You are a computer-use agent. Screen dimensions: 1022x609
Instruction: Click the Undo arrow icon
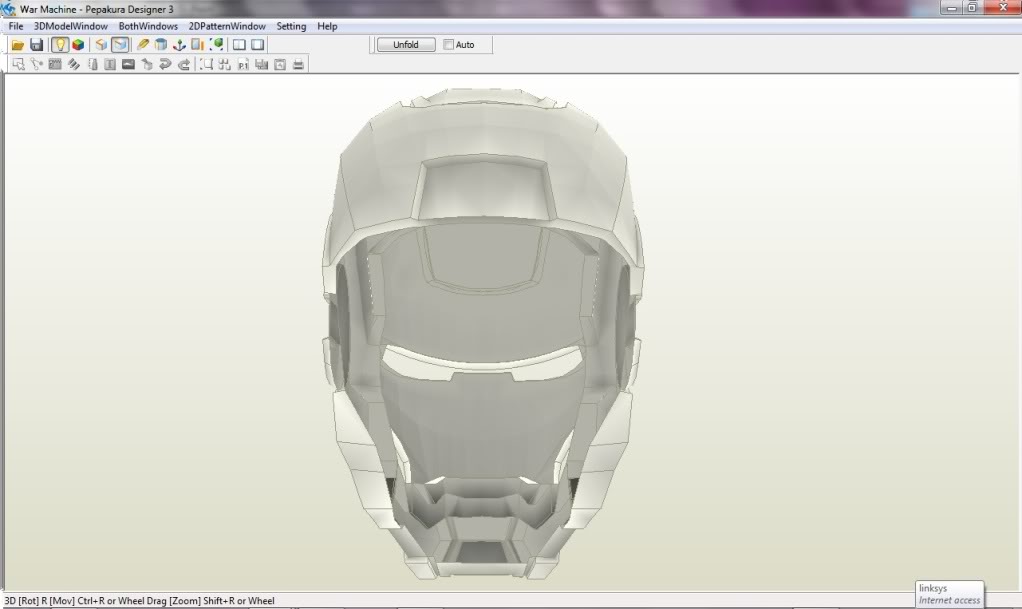[x=165, y=64]
